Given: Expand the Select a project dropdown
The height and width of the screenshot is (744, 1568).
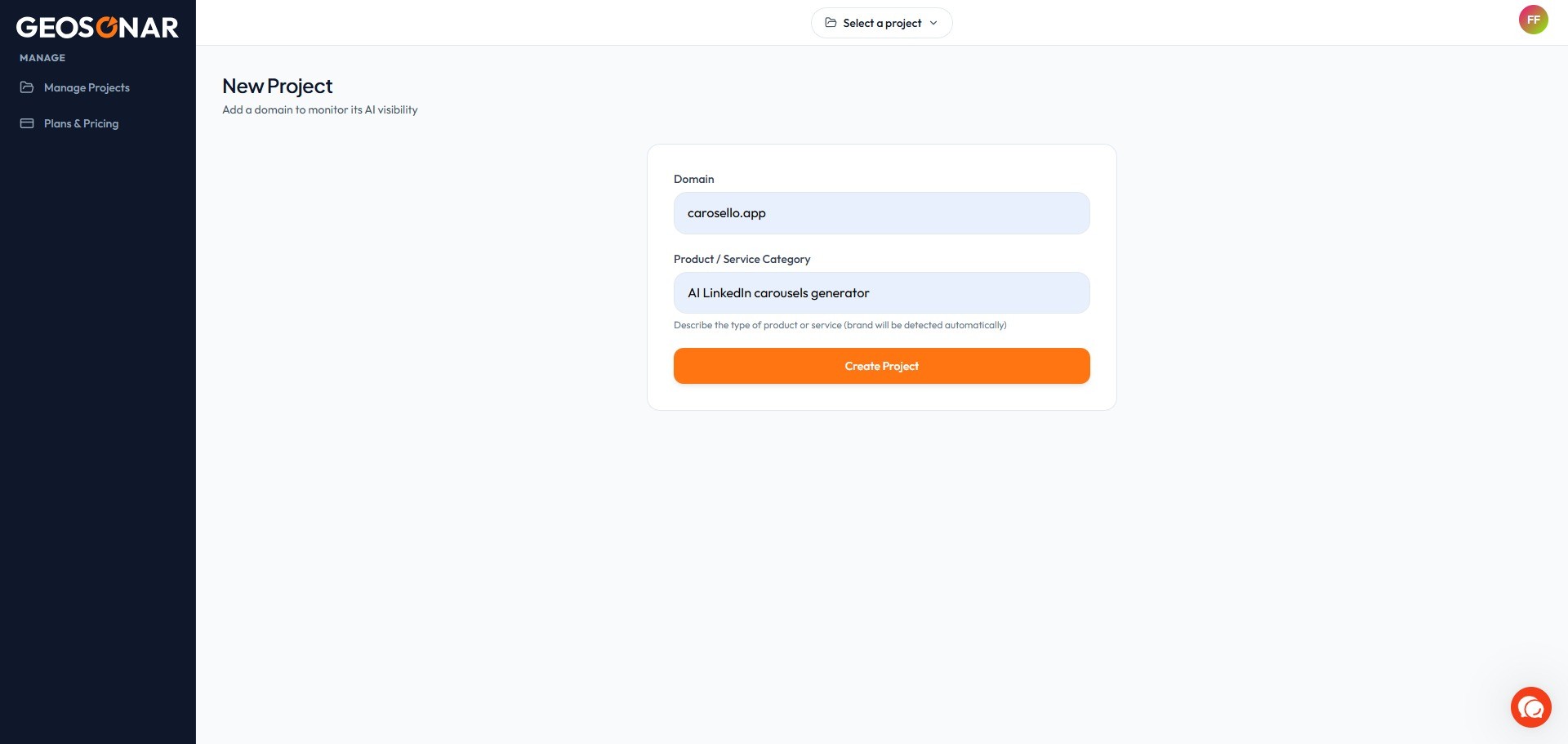Looking at the screenshot, I should coord(881,23).
